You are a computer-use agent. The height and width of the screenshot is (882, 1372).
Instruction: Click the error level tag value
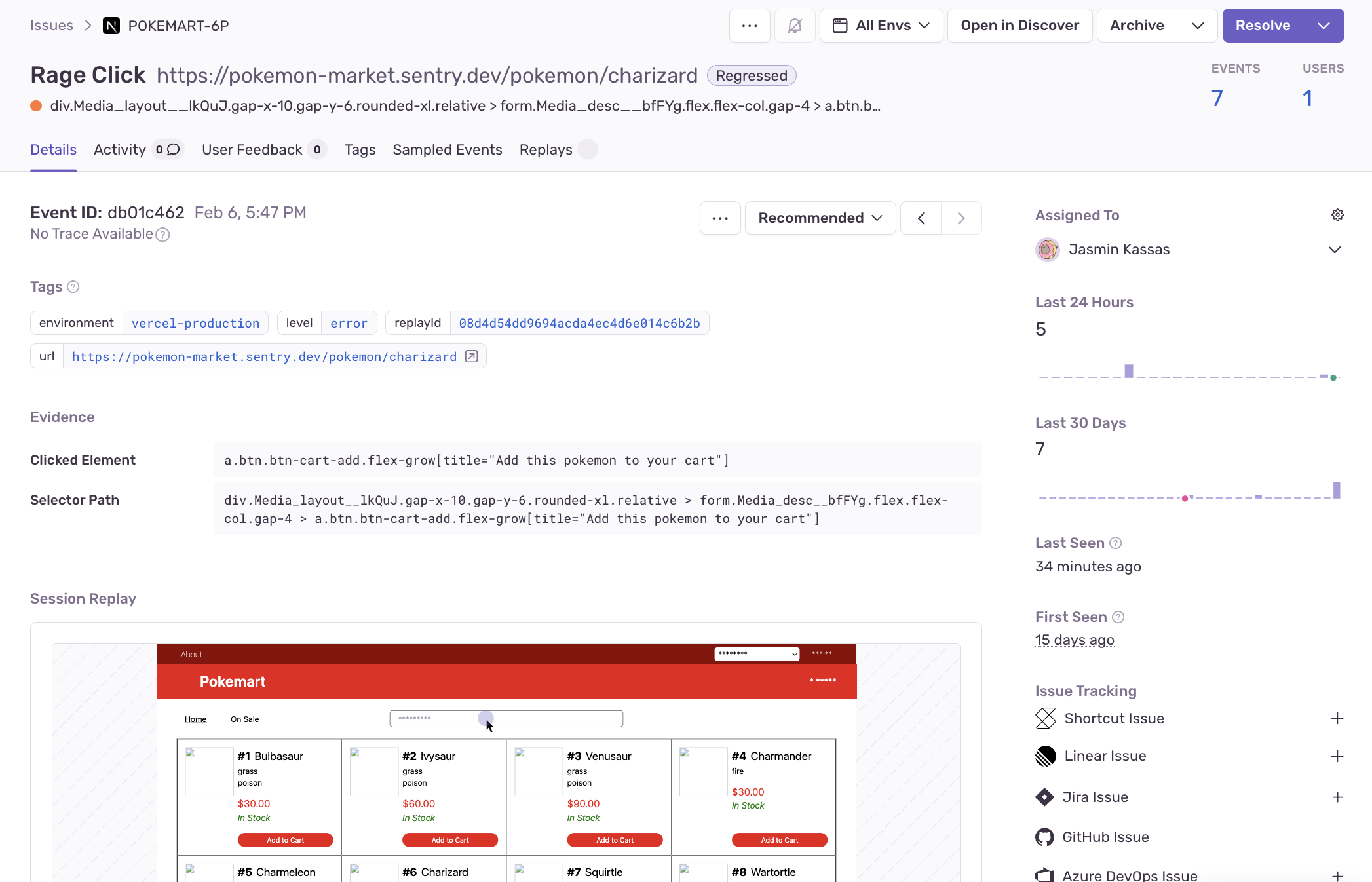tap(349, 323)
